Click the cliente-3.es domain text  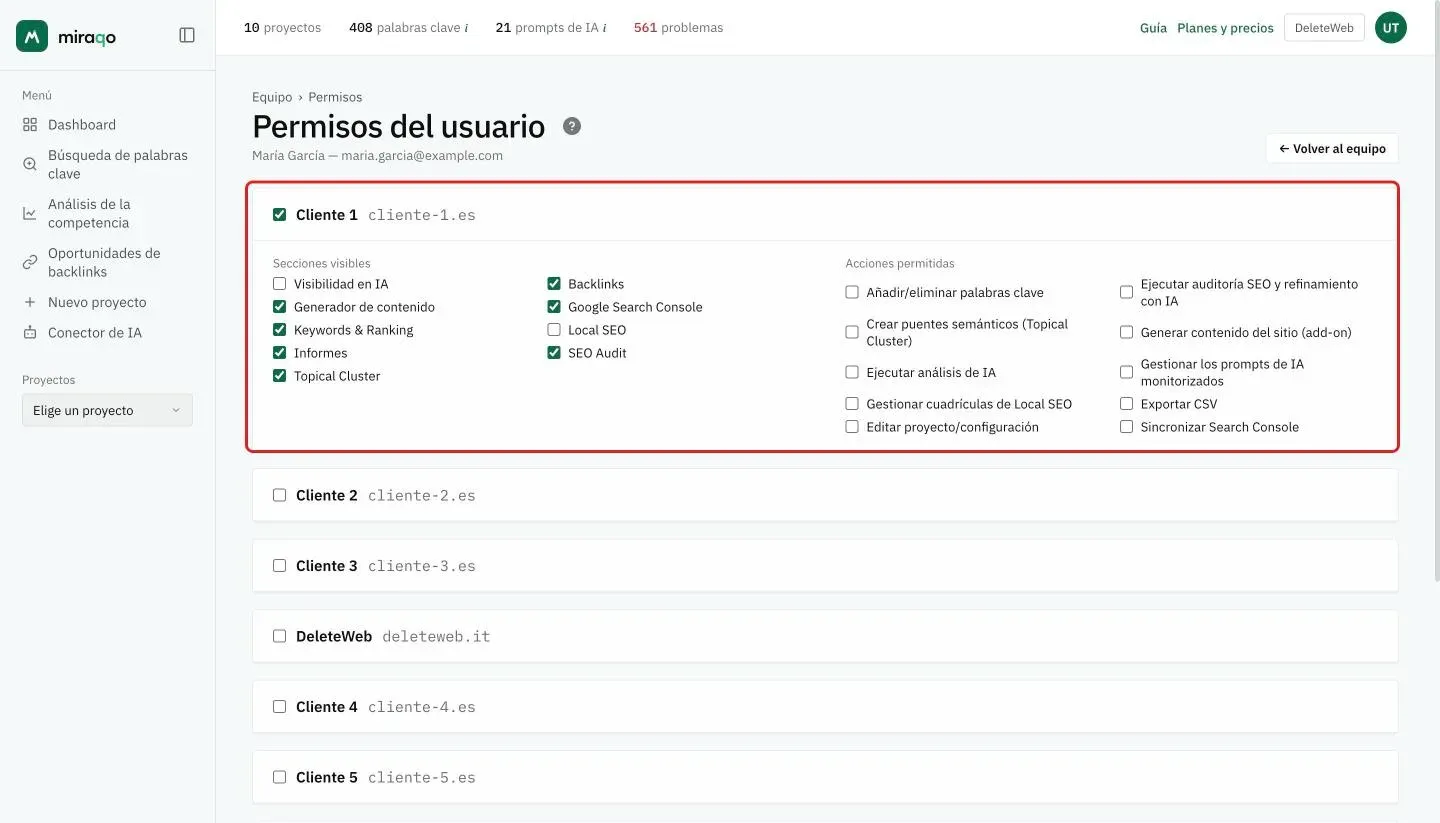[x=422, y=566]
